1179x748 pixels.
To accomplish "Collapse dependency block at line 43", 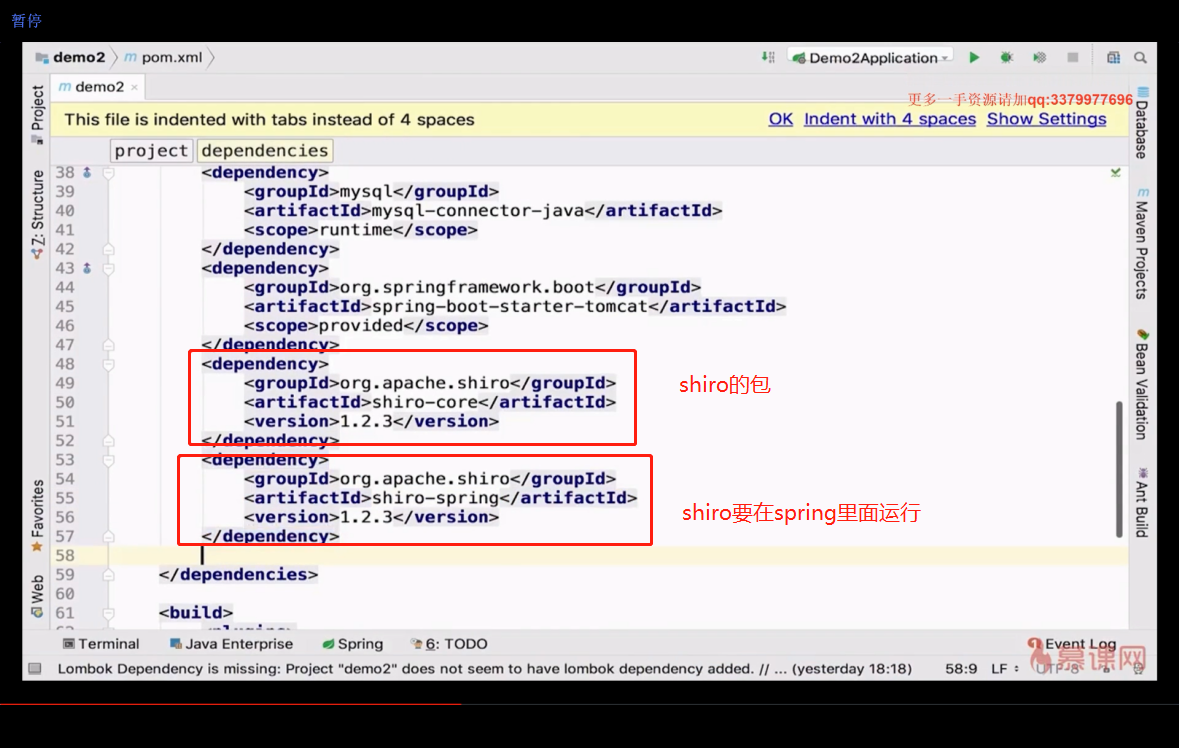I will point(108,268).
